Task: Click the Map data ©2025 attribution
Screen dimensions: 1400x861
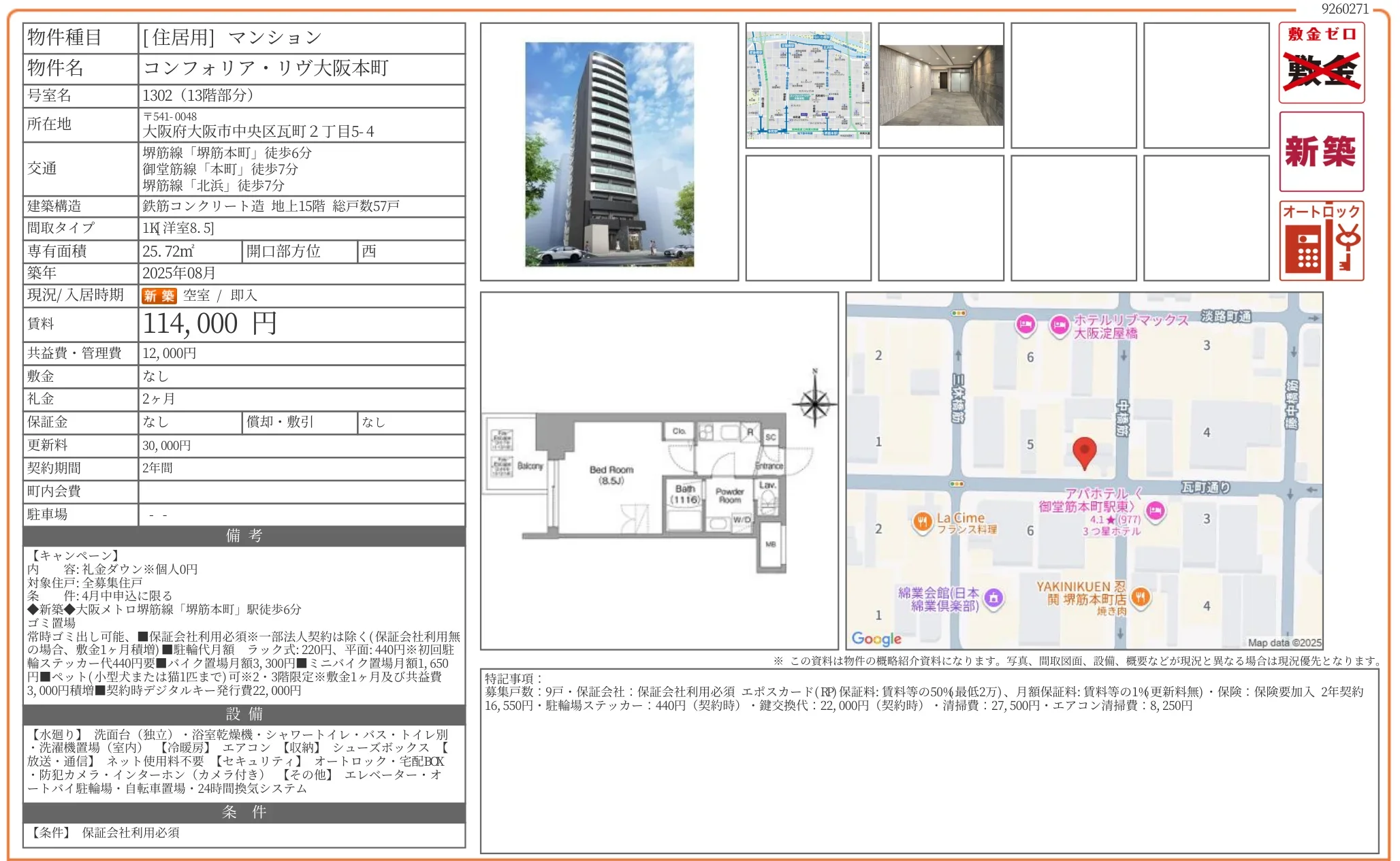Action: [1284, 642]
